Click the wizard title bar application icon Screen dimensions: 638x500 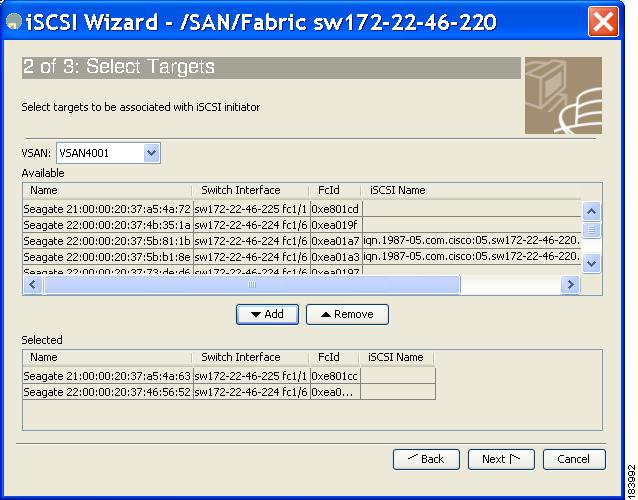coord(14,22)
